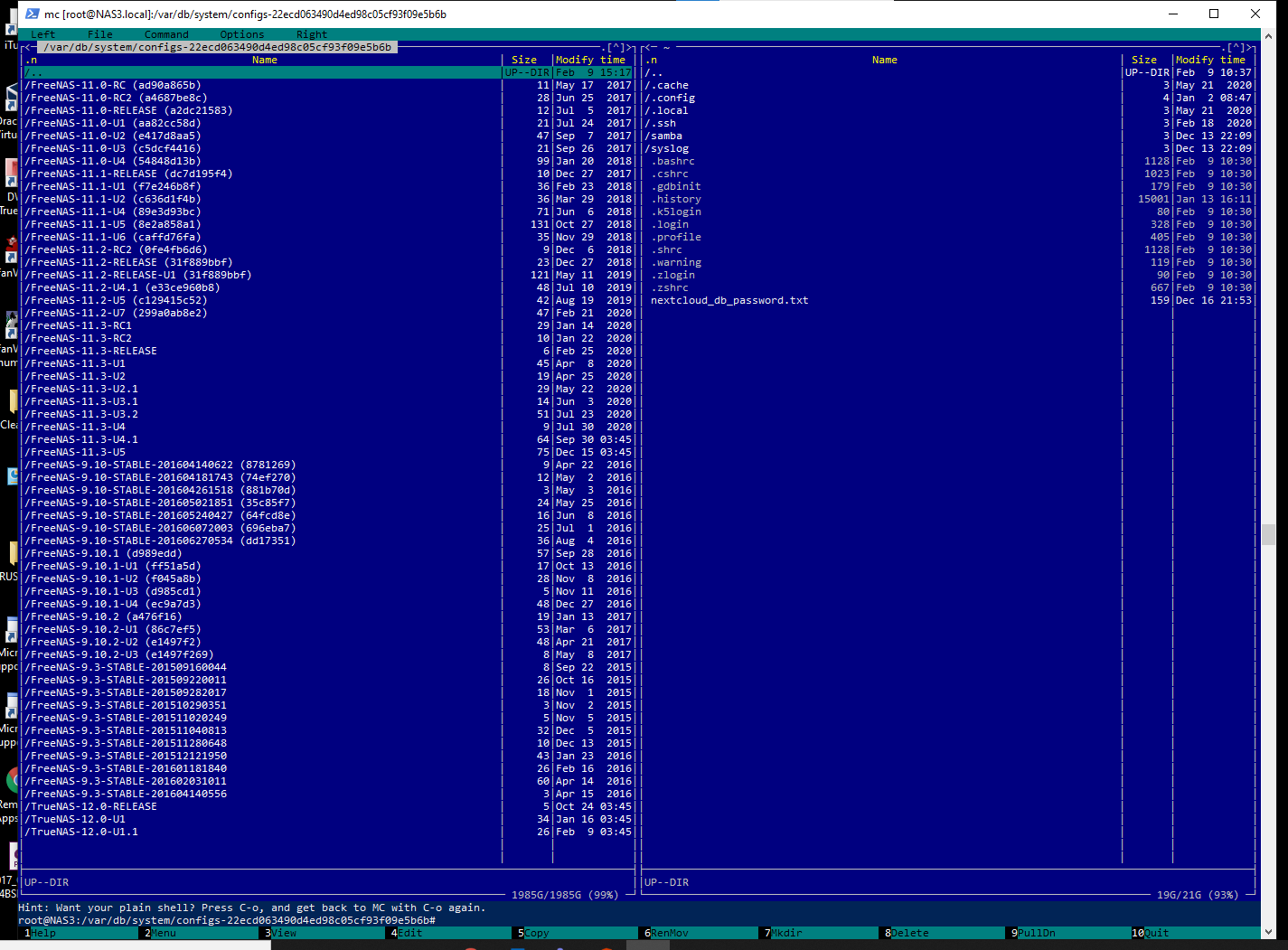The image size is (1288, 950).
Task: Select the .zshrc file in right panel
Action: point(948,287)
